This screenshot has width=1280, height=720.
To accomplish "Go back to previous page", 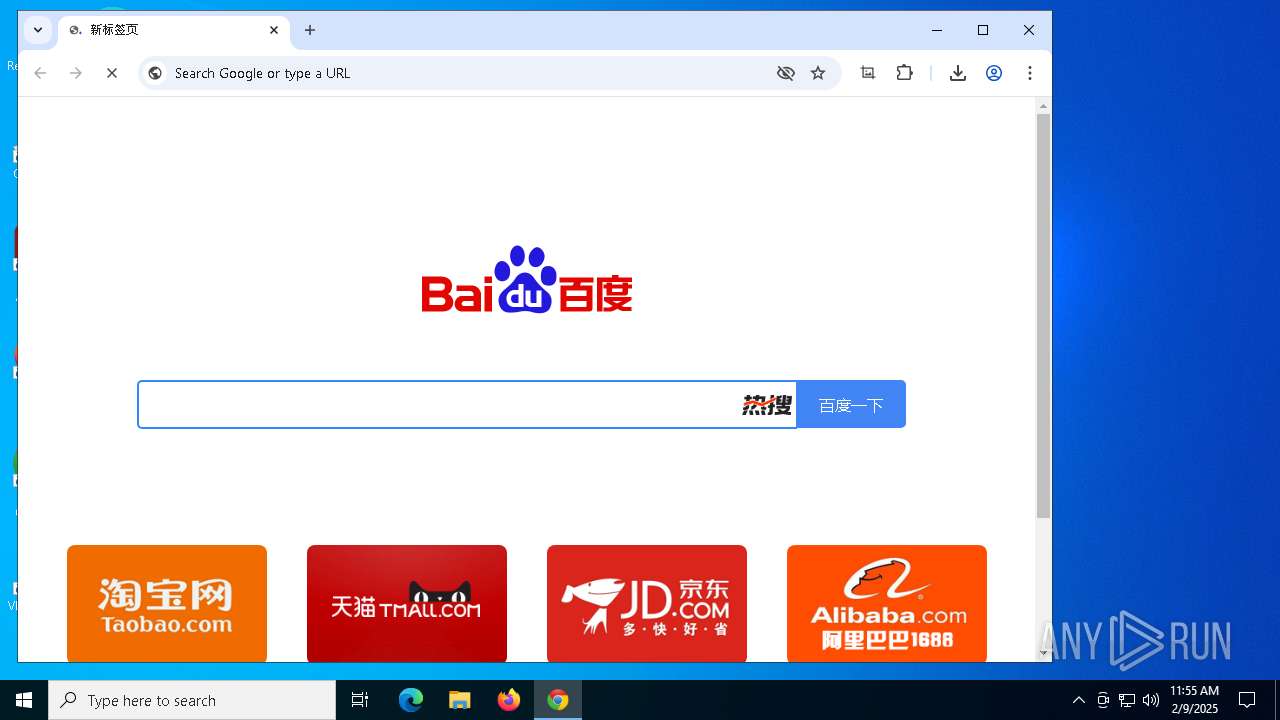I will 40,73.
